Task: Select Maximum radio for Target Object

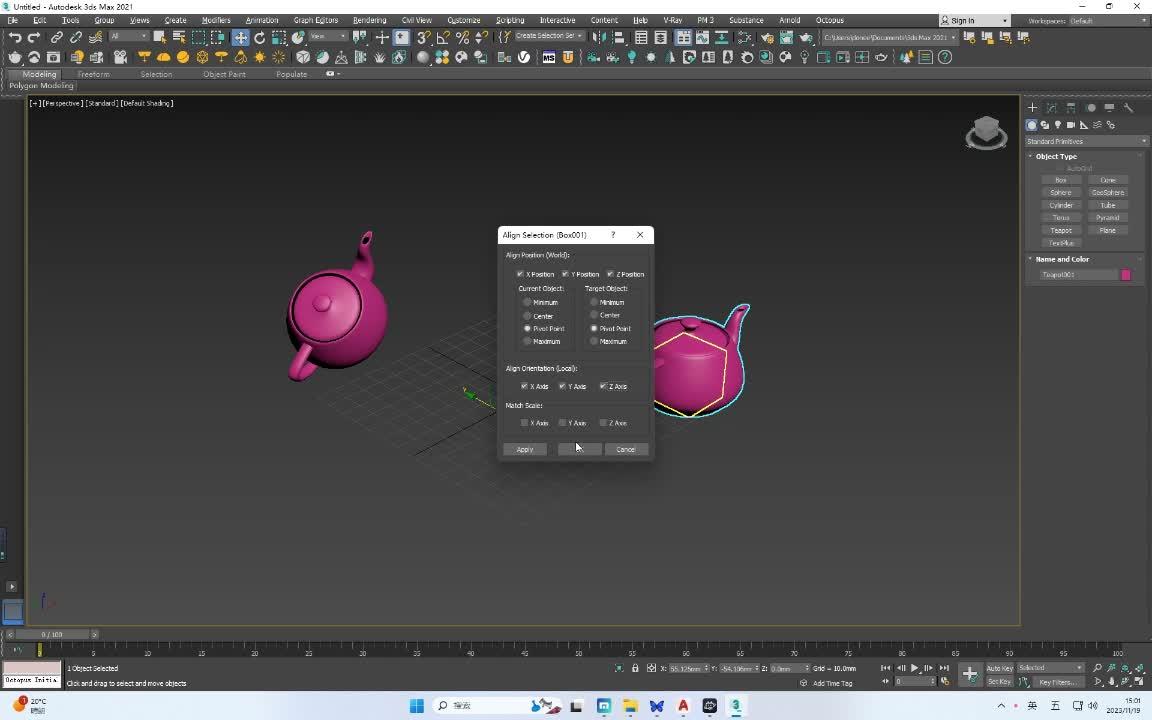Action: coord(594,342)
